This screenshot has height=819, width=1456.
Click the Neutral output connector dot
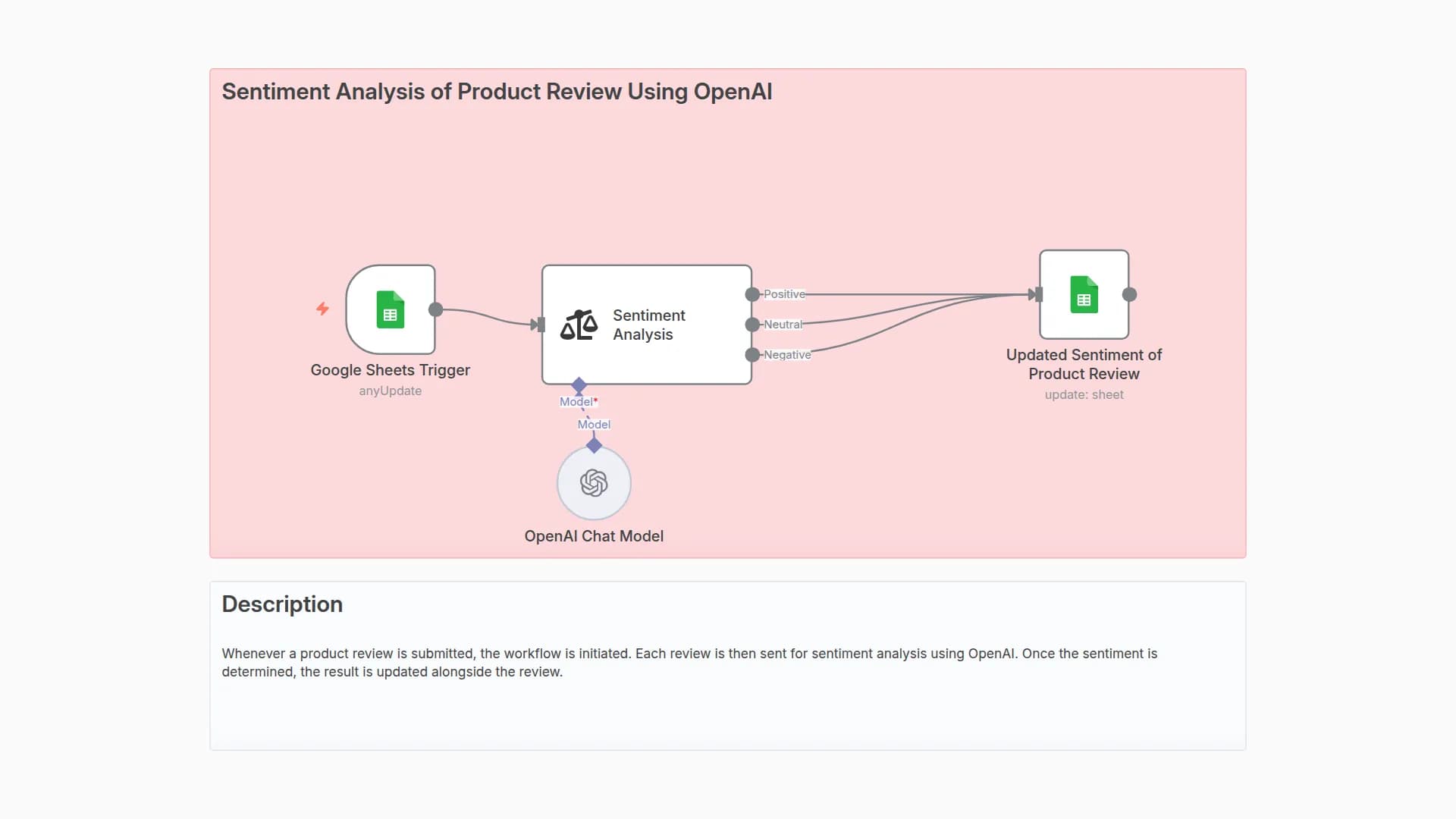pyautogui.click(x=752, y=325)
